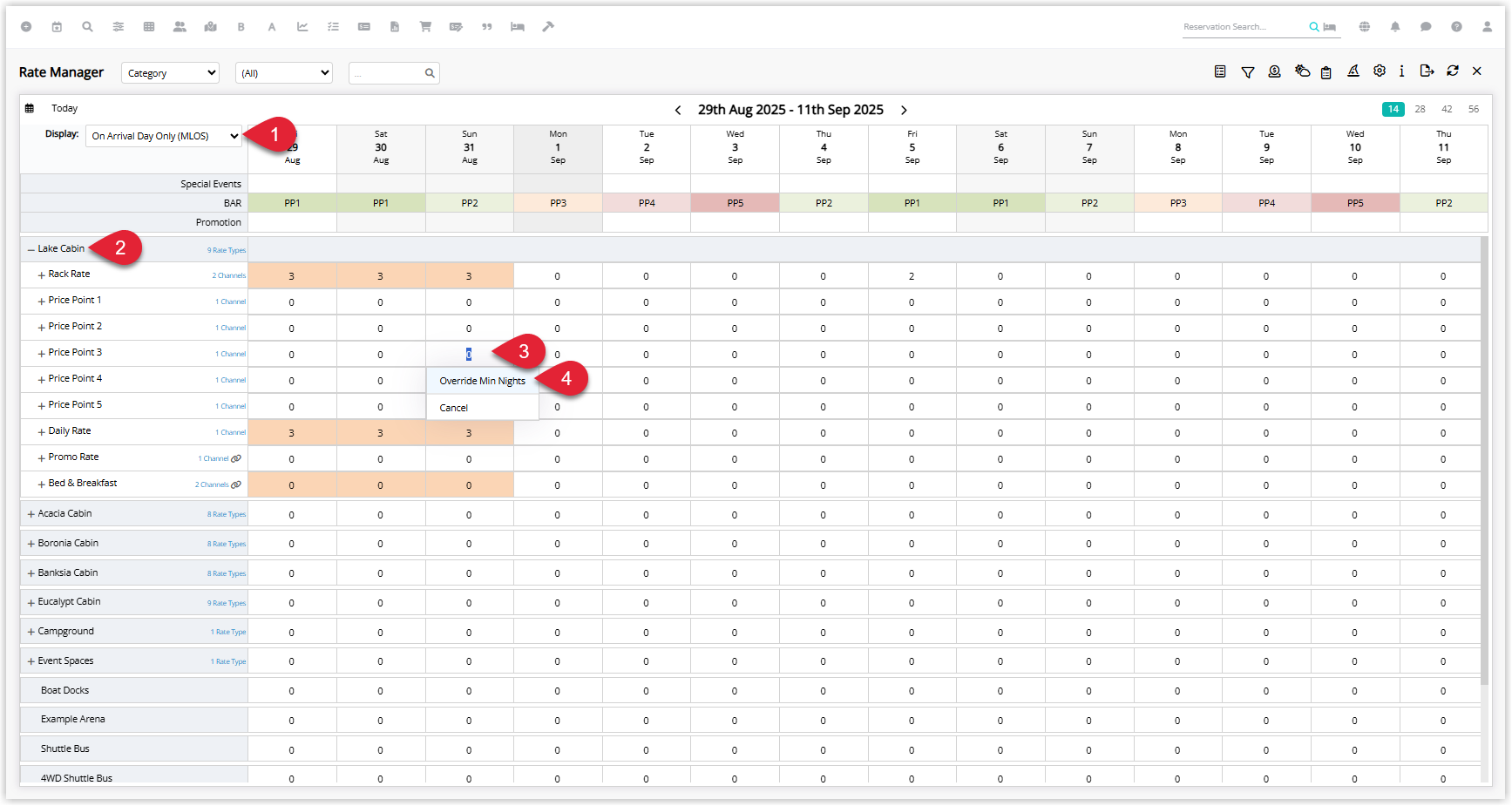Image resolution: width=1512 pixels, height=806 pixels.
Task: Expand the Rack Rate row
Action: tap(41, 275)
